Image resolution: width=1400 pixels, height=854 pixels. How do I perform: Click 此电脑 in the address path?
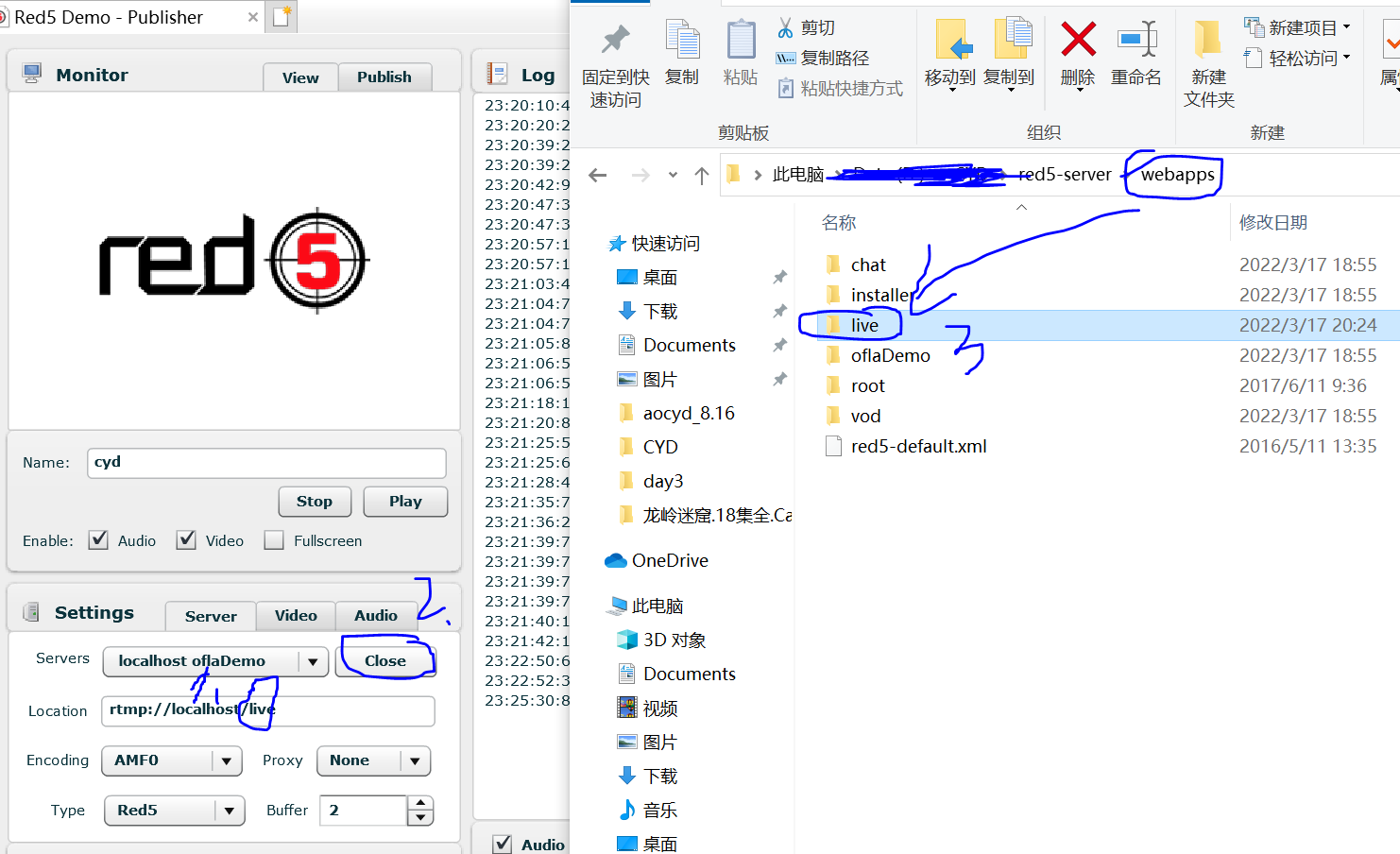[x=797, y=175]
